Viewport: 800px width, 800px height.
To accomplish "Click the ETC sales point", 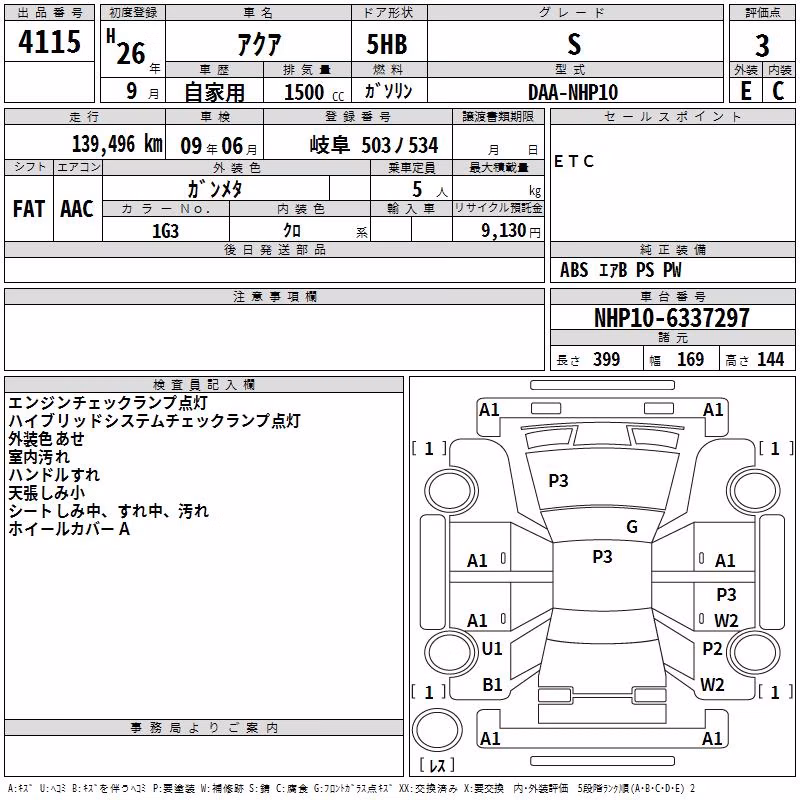I will pos(574,162).
